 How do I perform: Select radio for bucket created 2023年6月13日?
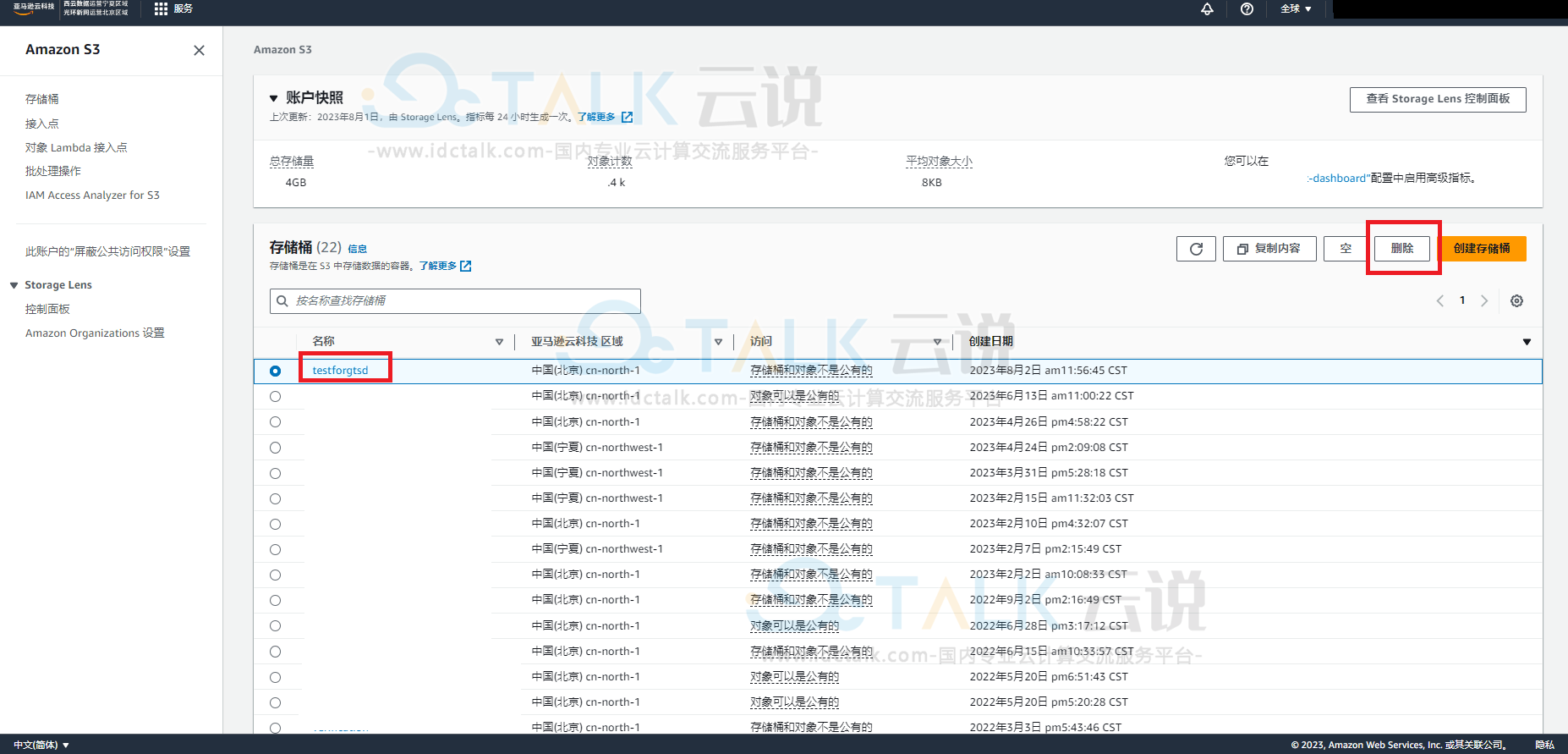(x=275, y=396)
